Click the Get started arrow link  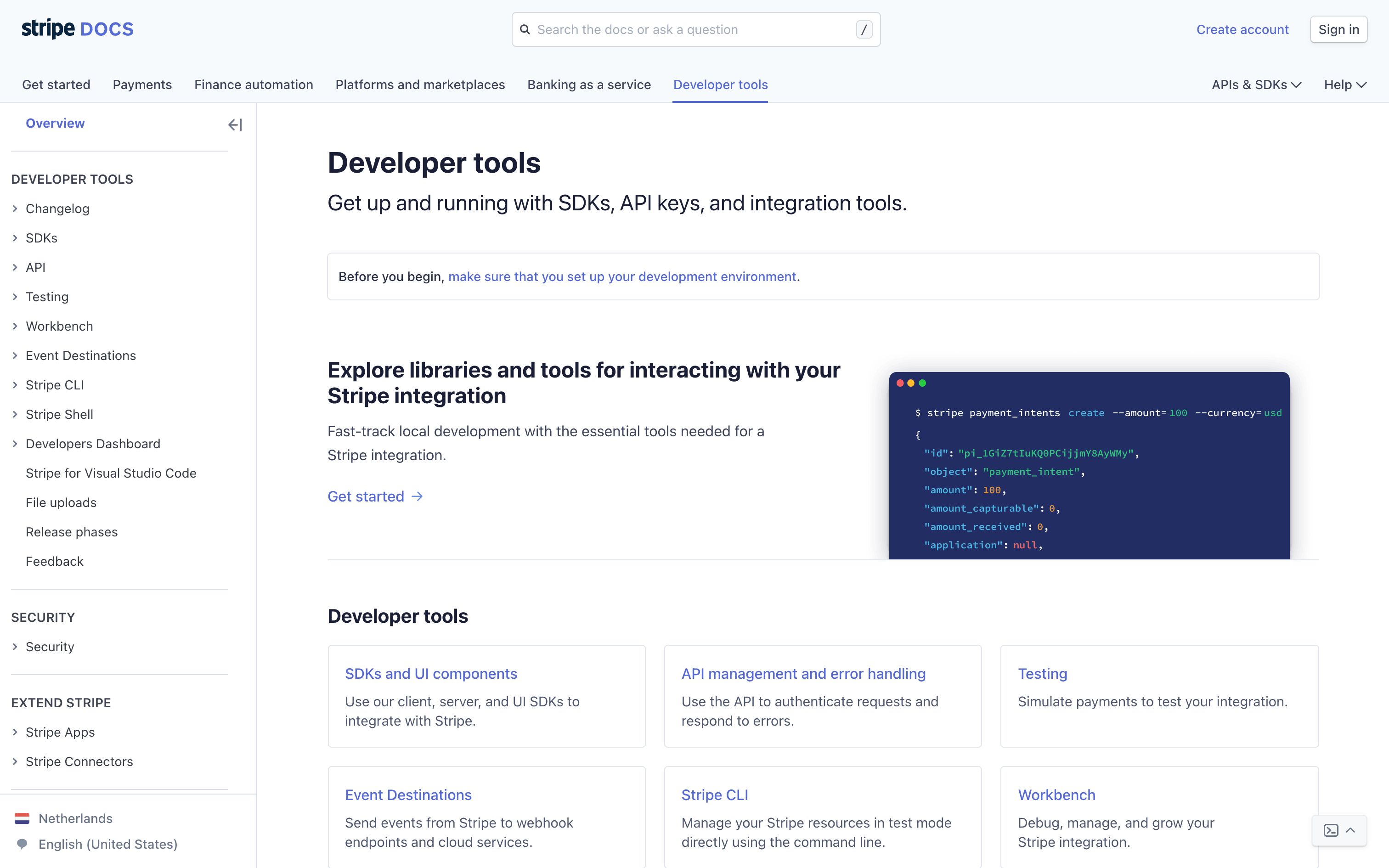click(375, 496)
